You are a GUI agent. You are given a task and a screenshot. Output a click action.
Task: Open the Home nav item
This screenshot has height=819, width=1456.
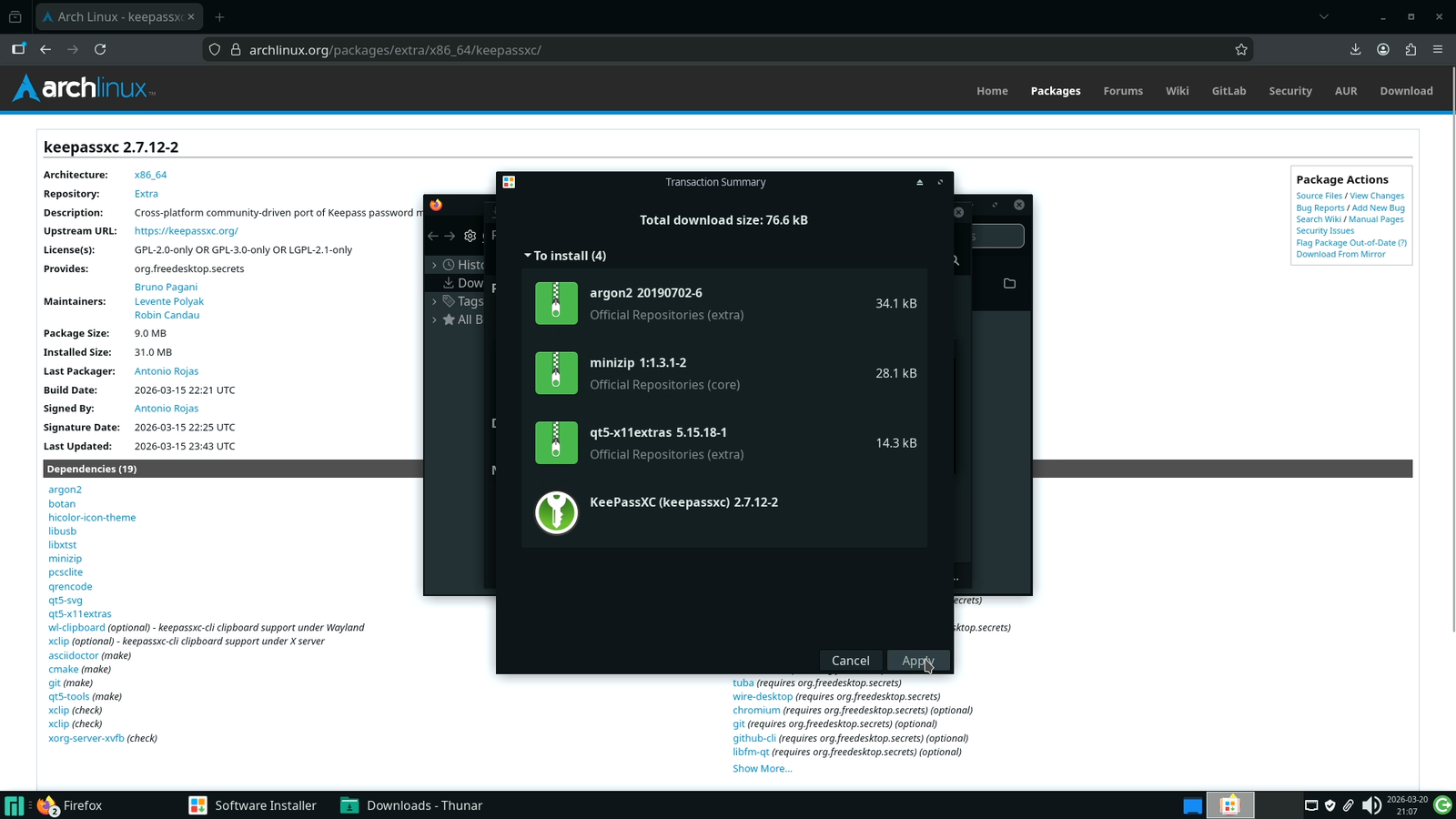(992, 91)
